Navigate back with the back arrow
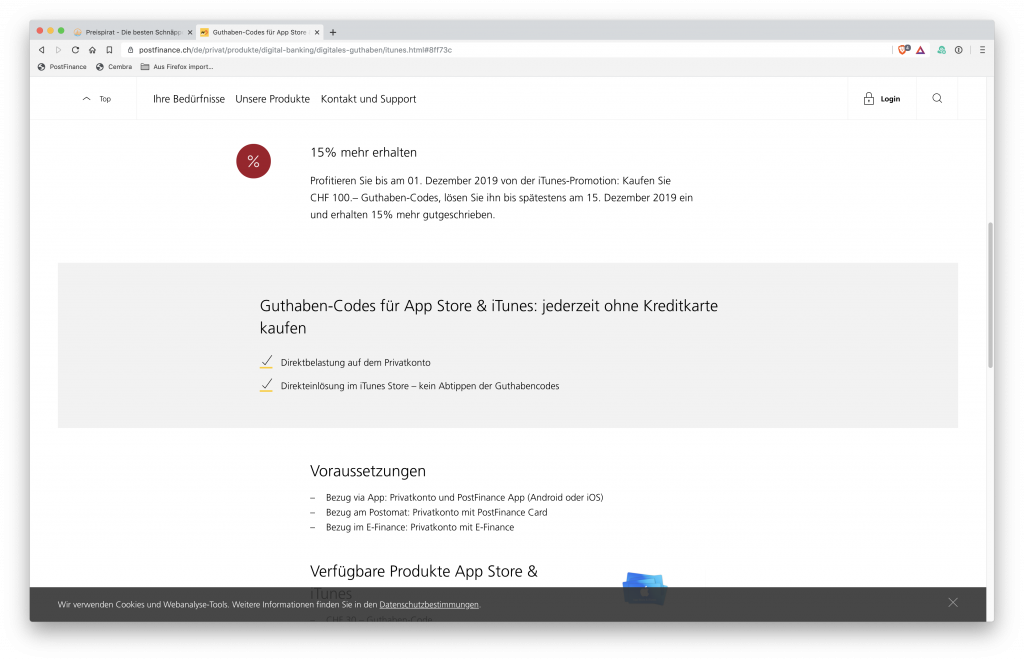 [x=41, y=49]
